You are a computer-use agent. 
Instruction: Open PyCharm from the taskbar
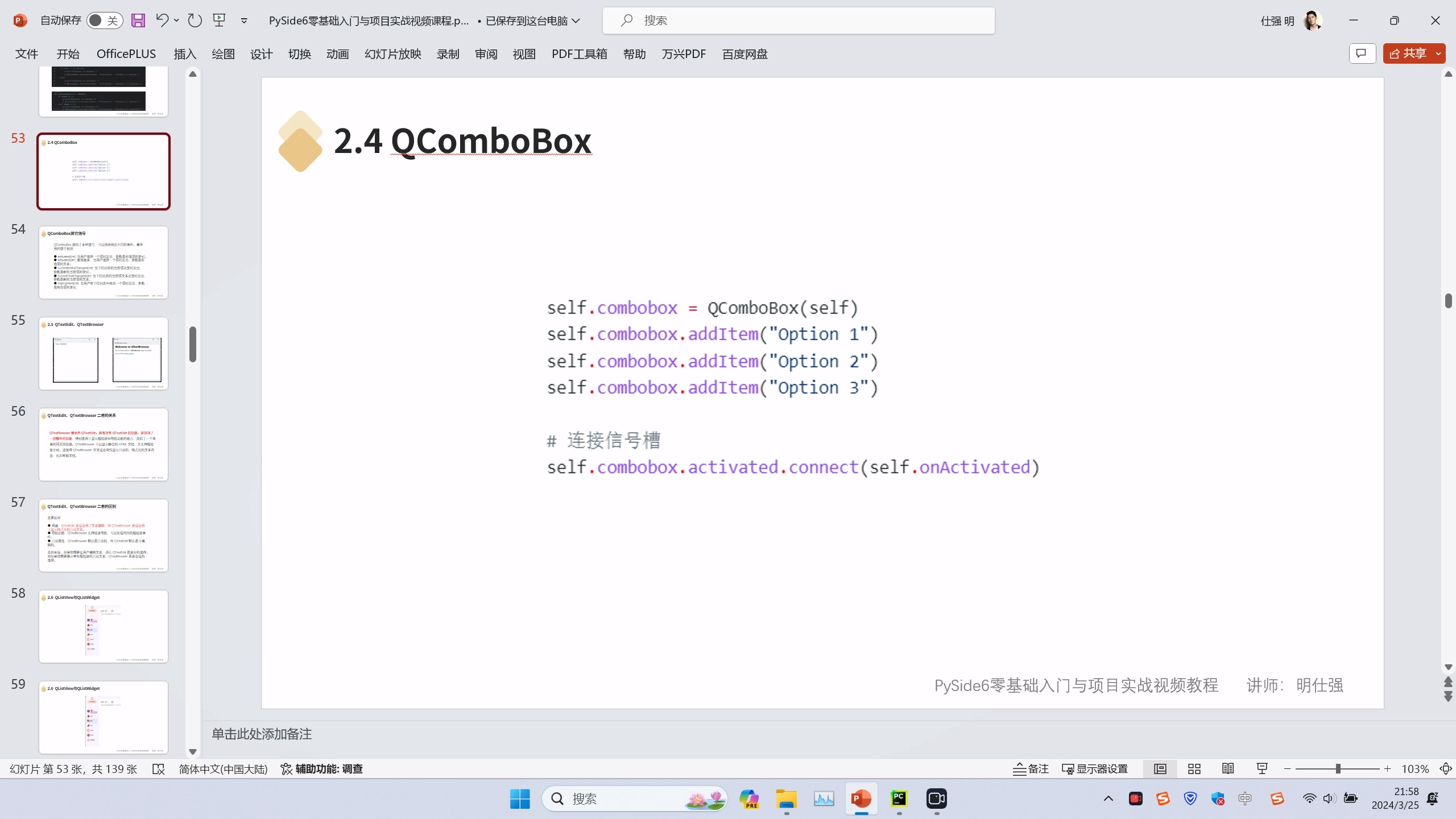899,799
